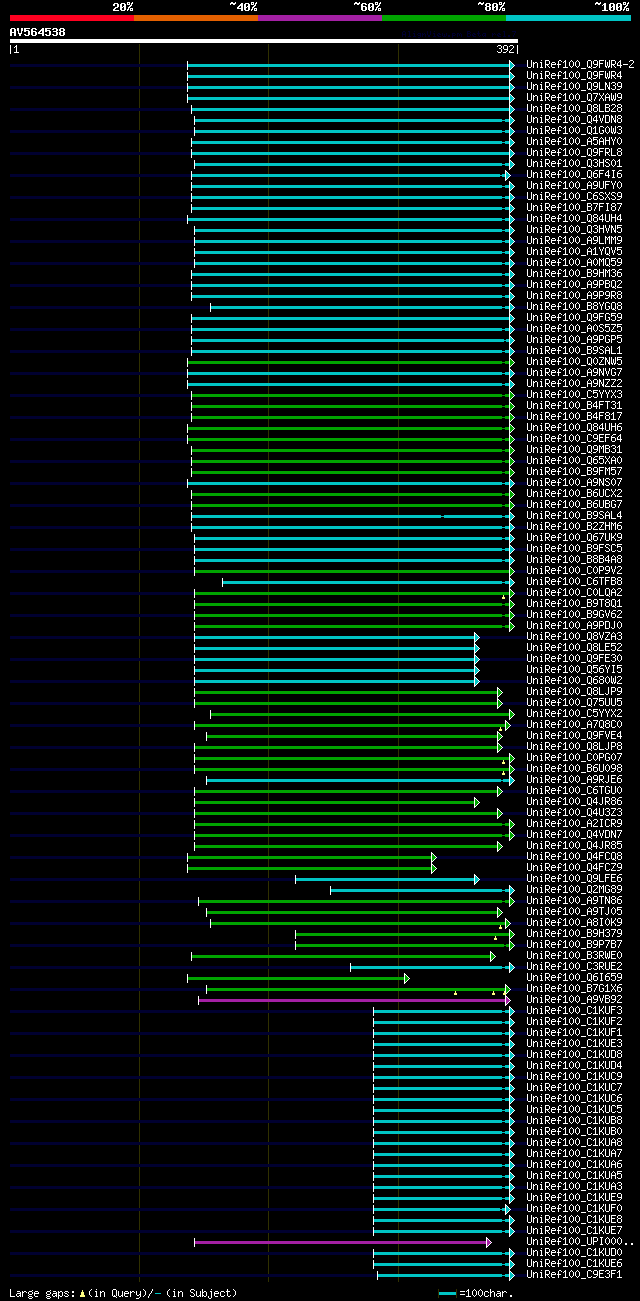
Task: Choose hit UniRef100_A9NS07
Action: (574, 482)
